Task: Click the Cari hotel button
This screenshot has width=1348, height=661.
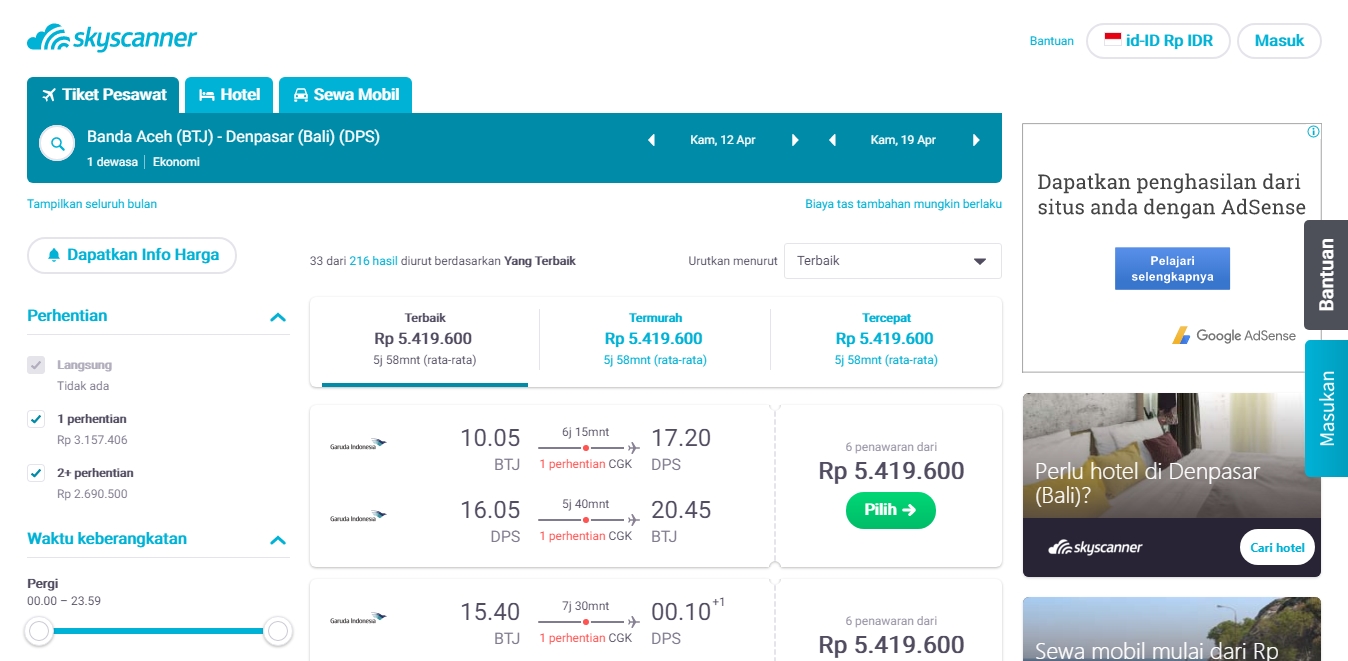Action: pos(1277,547)
